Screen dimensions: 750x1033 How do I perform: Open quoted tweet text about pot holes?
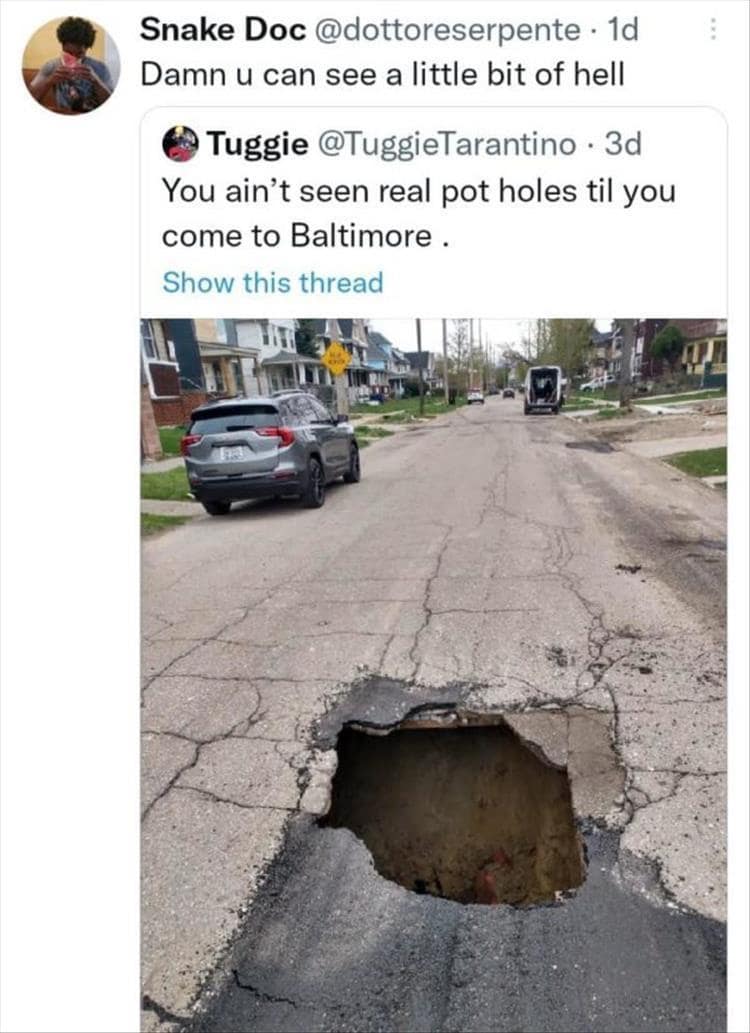(419, 213)
